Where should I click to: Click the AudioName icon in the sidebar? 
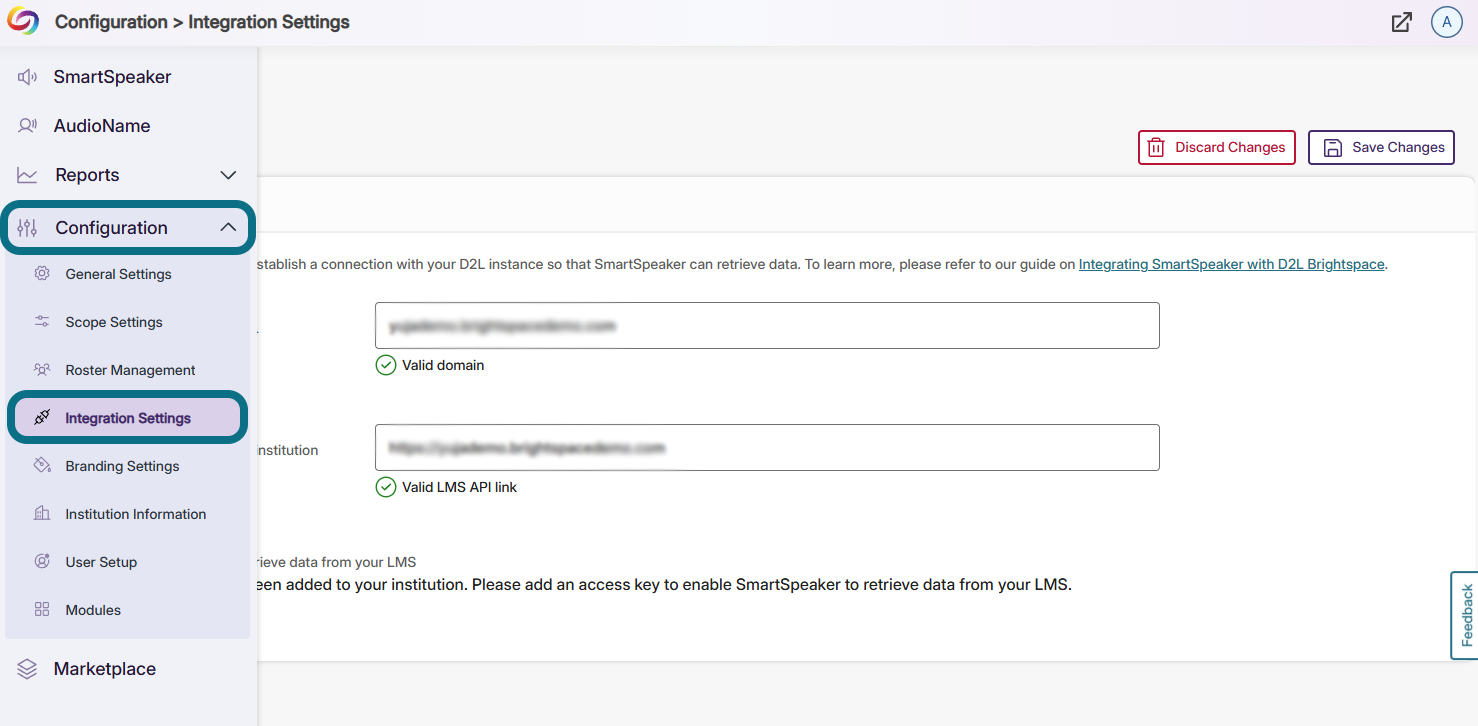point(27,125)
